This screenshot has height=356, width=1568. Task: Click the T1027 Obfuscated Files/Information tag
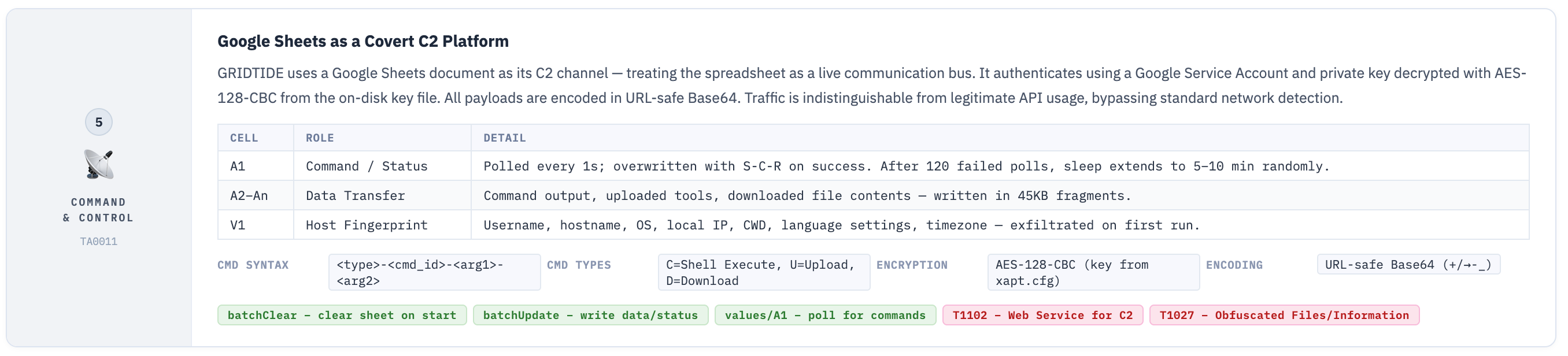point(1284,315)
